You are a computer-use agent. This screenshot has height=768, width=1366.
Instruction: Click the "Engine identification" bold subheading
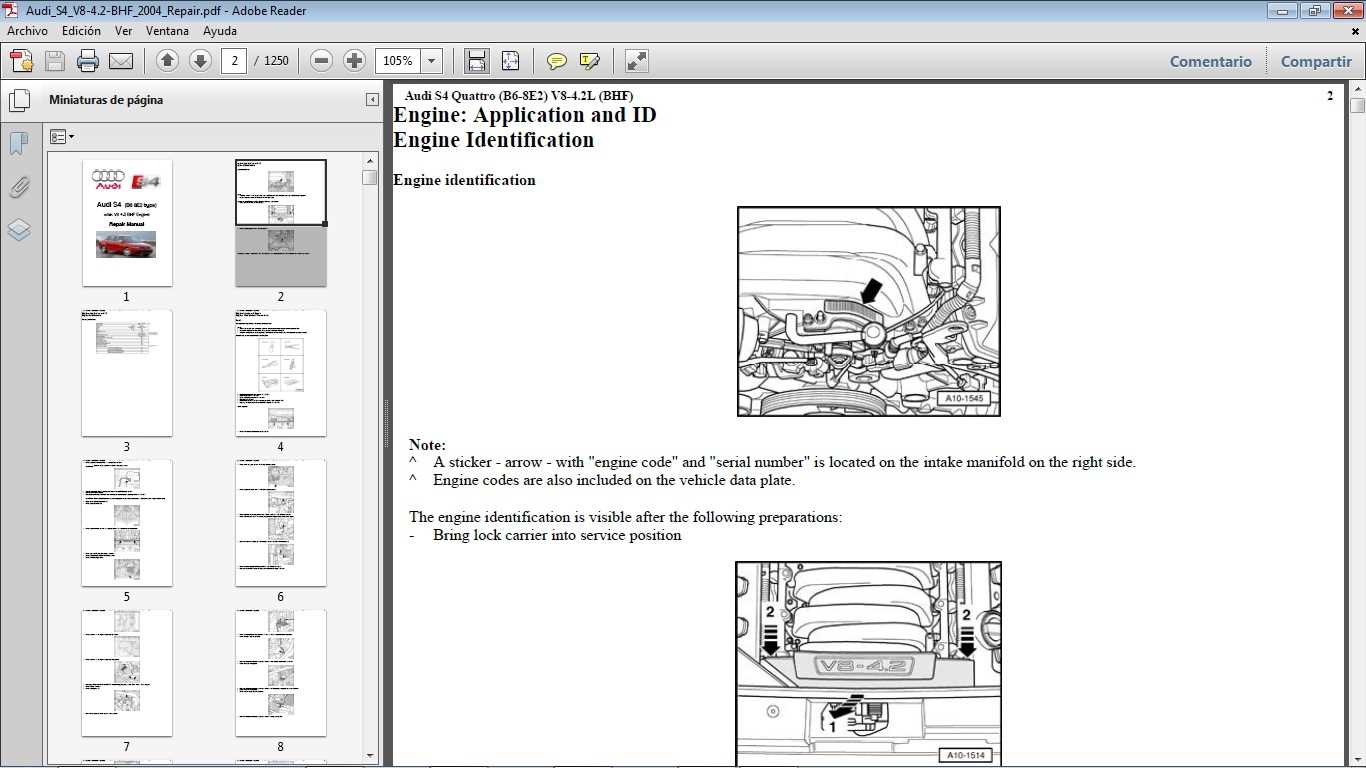(x=464, y=180)
